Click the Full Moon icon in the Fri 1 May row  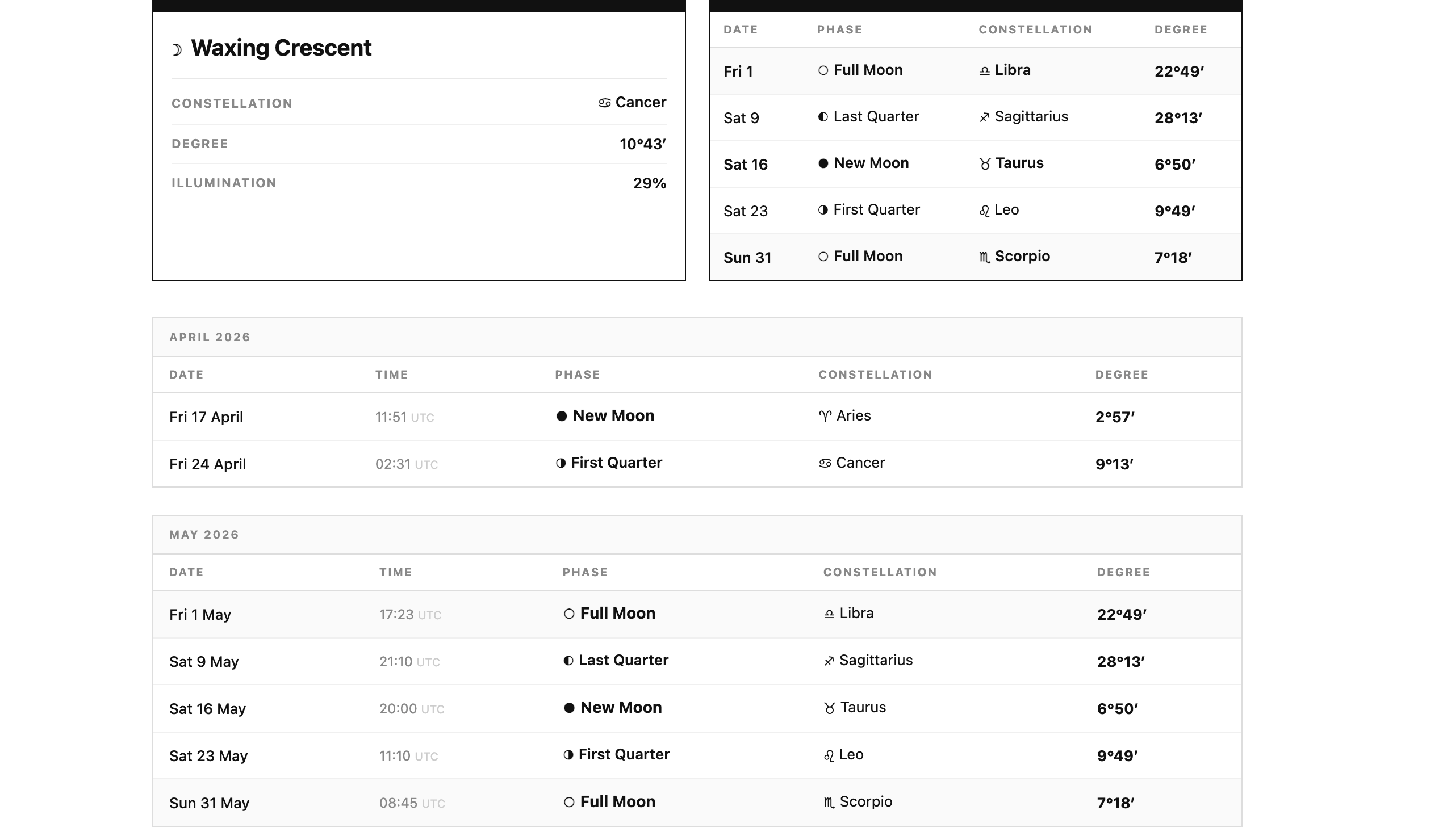(x=569, y=614)
